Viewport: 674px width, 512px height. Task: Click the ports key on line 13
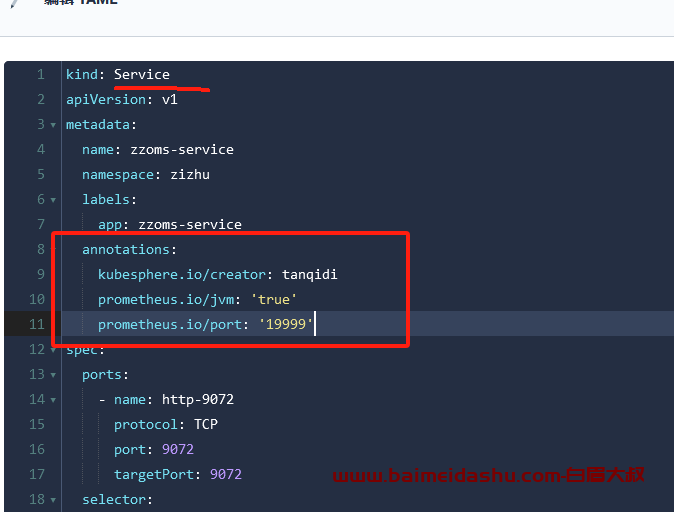coord(102,374)
